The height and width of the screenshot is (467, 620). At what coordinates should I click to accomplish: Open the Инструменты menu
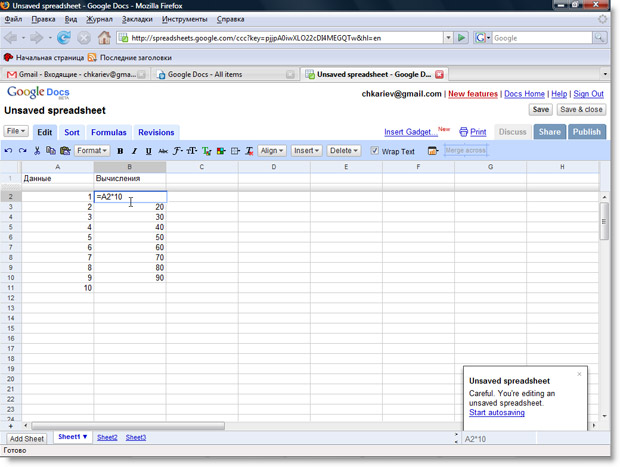(x=185, y=19)
